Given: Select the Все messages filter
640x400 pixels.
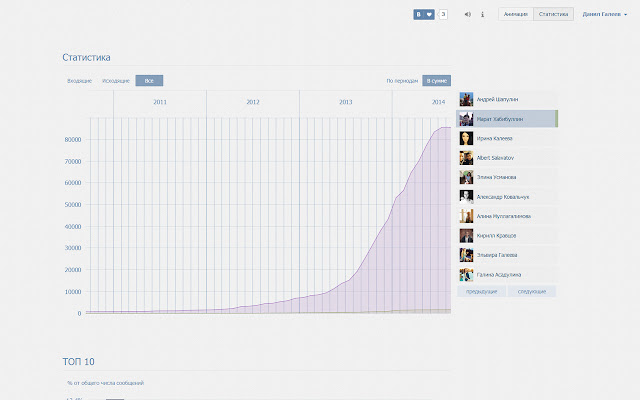Looking at the screenshot, I should pos(149,81).
